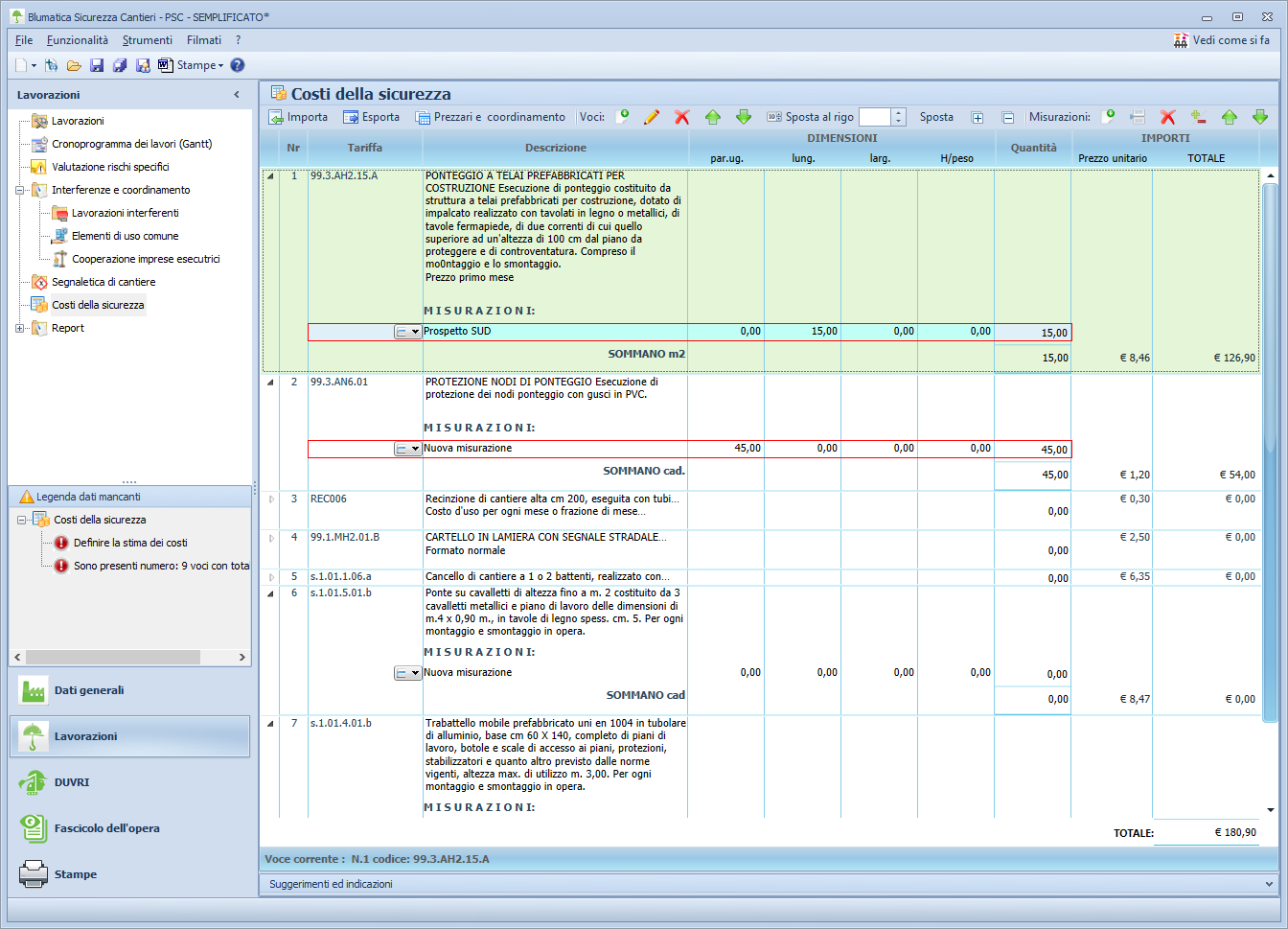
Task: Edit the selected voice using the pencil icon
Action: pyautogui.click(x=651, y=117)
